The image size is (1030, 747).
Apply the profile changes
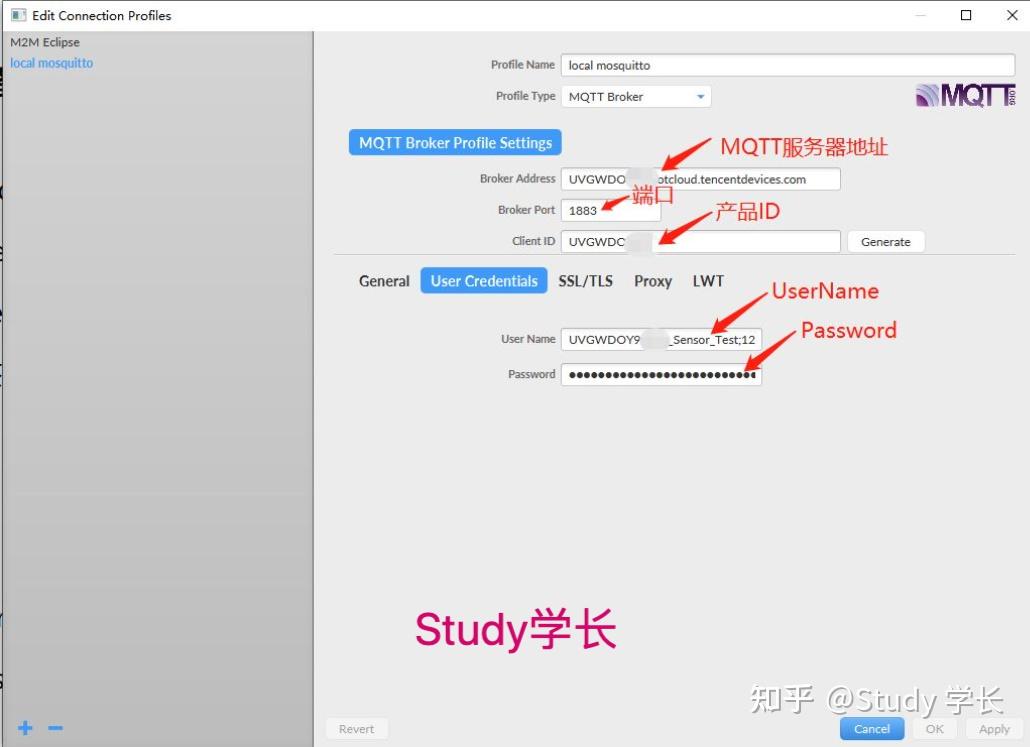[994, 729]
